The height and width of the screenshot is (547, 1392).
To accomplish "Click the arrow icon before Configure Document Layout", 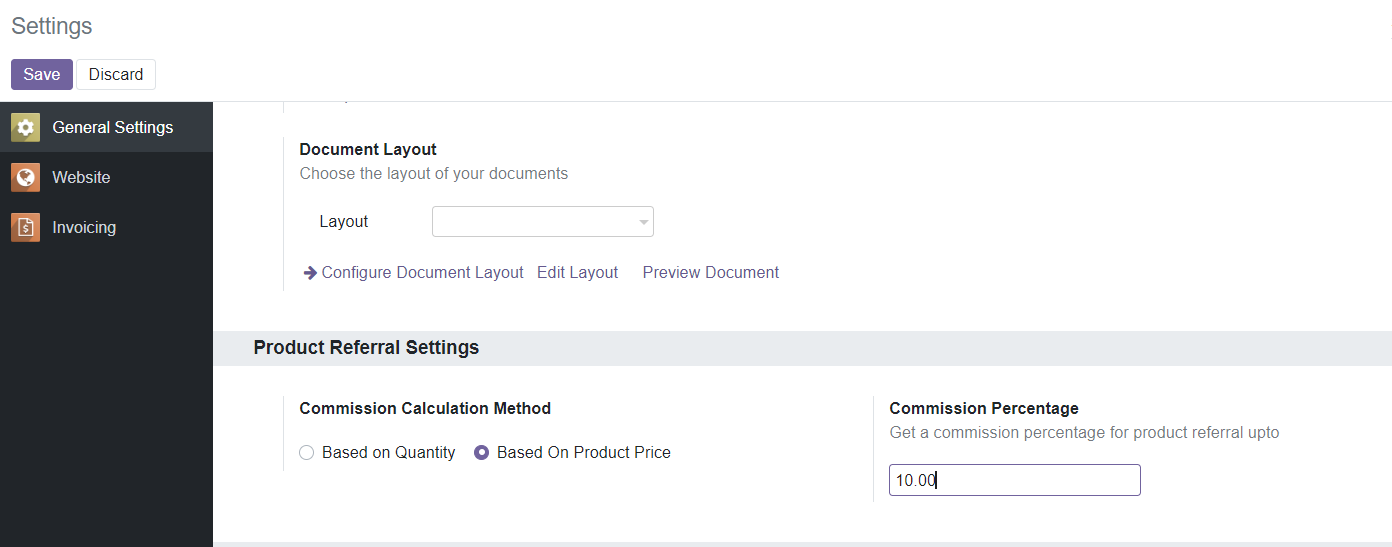I will (x=310, y=272).
